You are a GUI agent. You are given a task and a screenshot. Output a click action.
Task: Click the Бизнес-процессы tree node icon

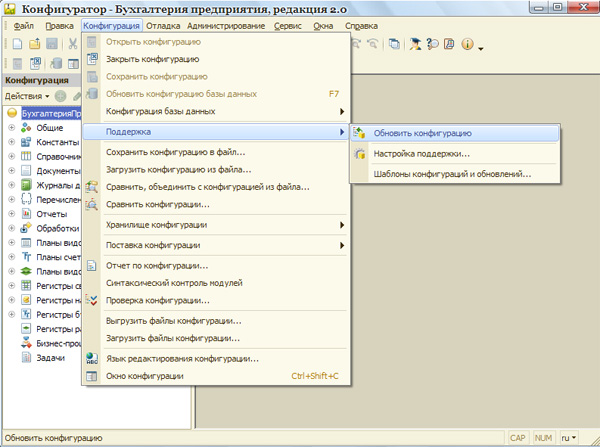tap(26, 343)
